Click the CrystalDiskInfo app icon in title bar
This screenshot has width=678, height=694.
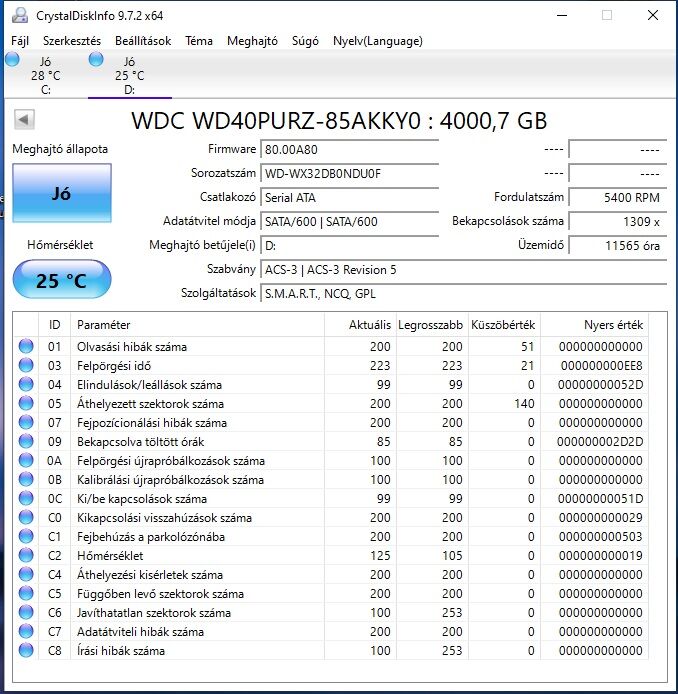pos(19,15)
